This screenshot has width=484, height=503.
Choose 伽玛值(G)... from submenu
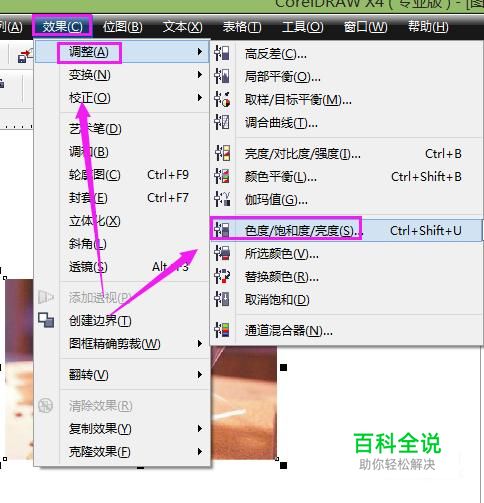pyautogui.click(x=347, y=199)
